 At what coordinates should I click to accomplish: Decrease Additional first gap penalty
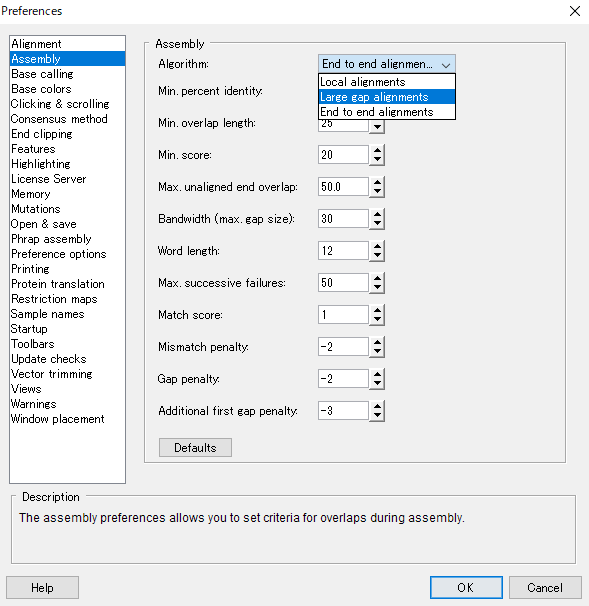coord(377,415)
